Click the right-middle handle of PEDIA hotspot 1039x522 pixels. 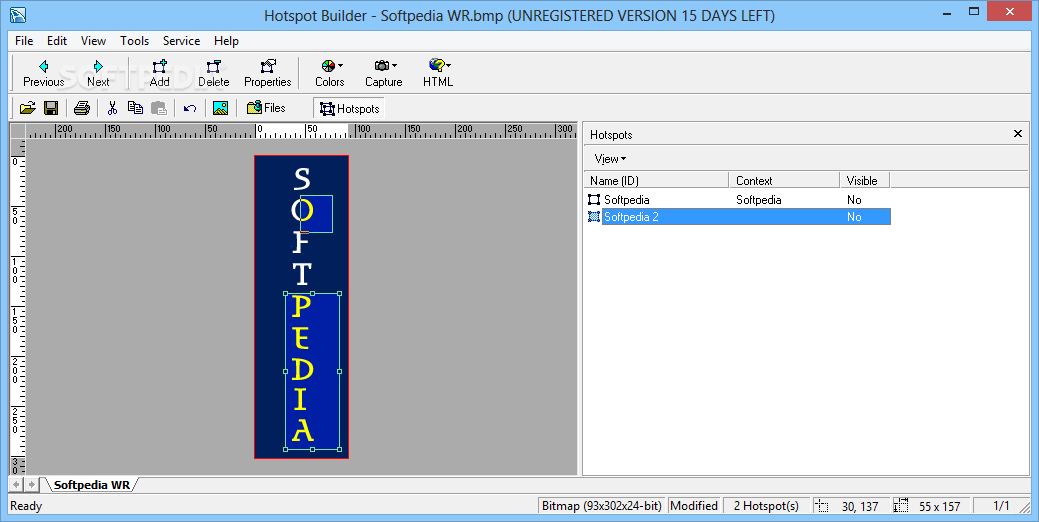[340, 372]
